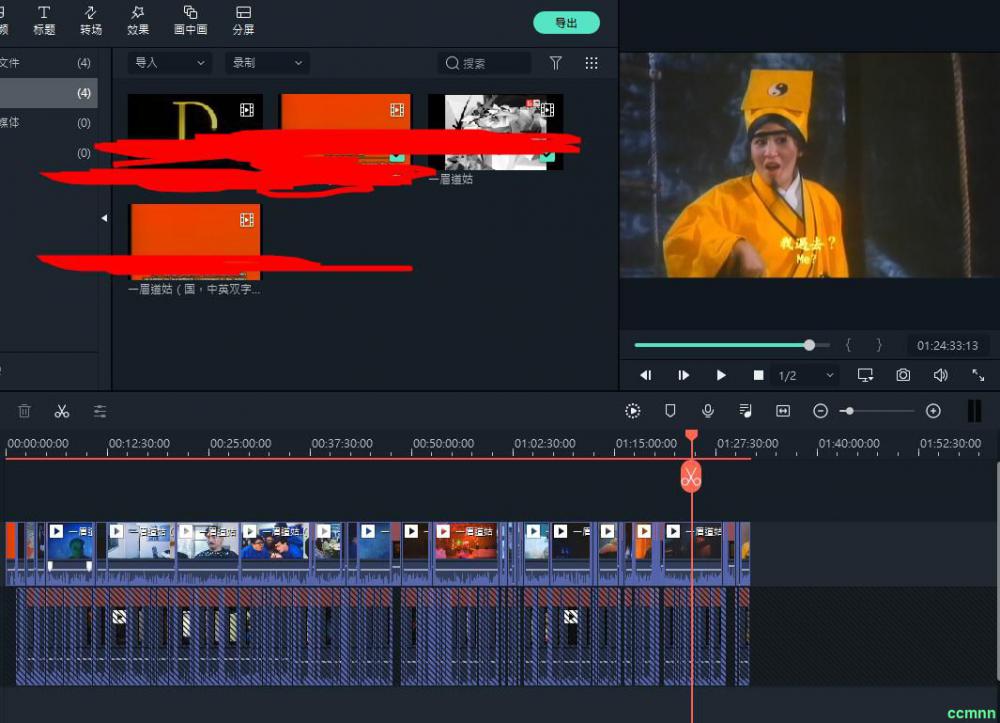
Task: Click the red playhead handle on ruler
Action: 691,435
